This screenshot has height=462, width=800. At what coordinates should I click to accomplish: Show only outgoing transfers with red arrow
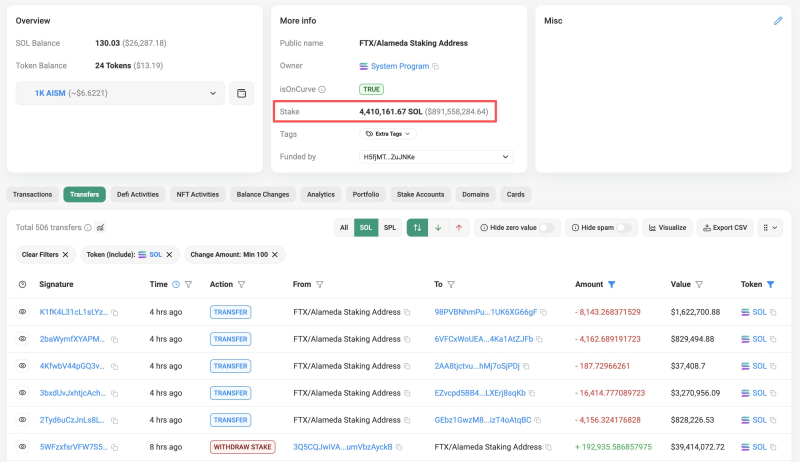[459, 228]
